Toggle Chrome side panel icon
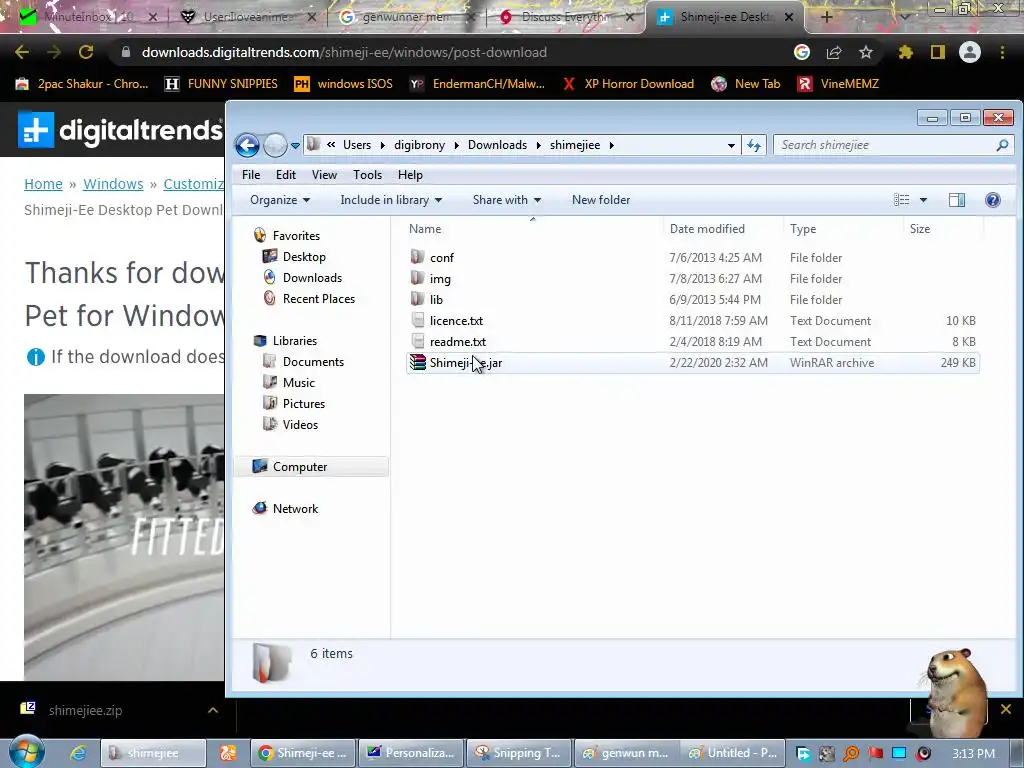This screenshot has height=768, width=1024. click(938, 52)
